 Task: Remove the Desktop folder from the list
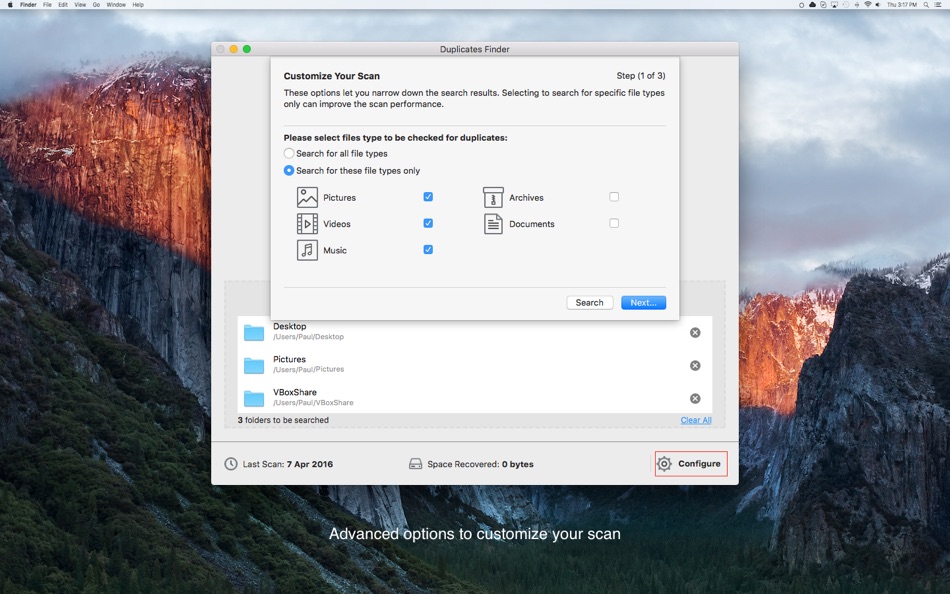point(695,332)
